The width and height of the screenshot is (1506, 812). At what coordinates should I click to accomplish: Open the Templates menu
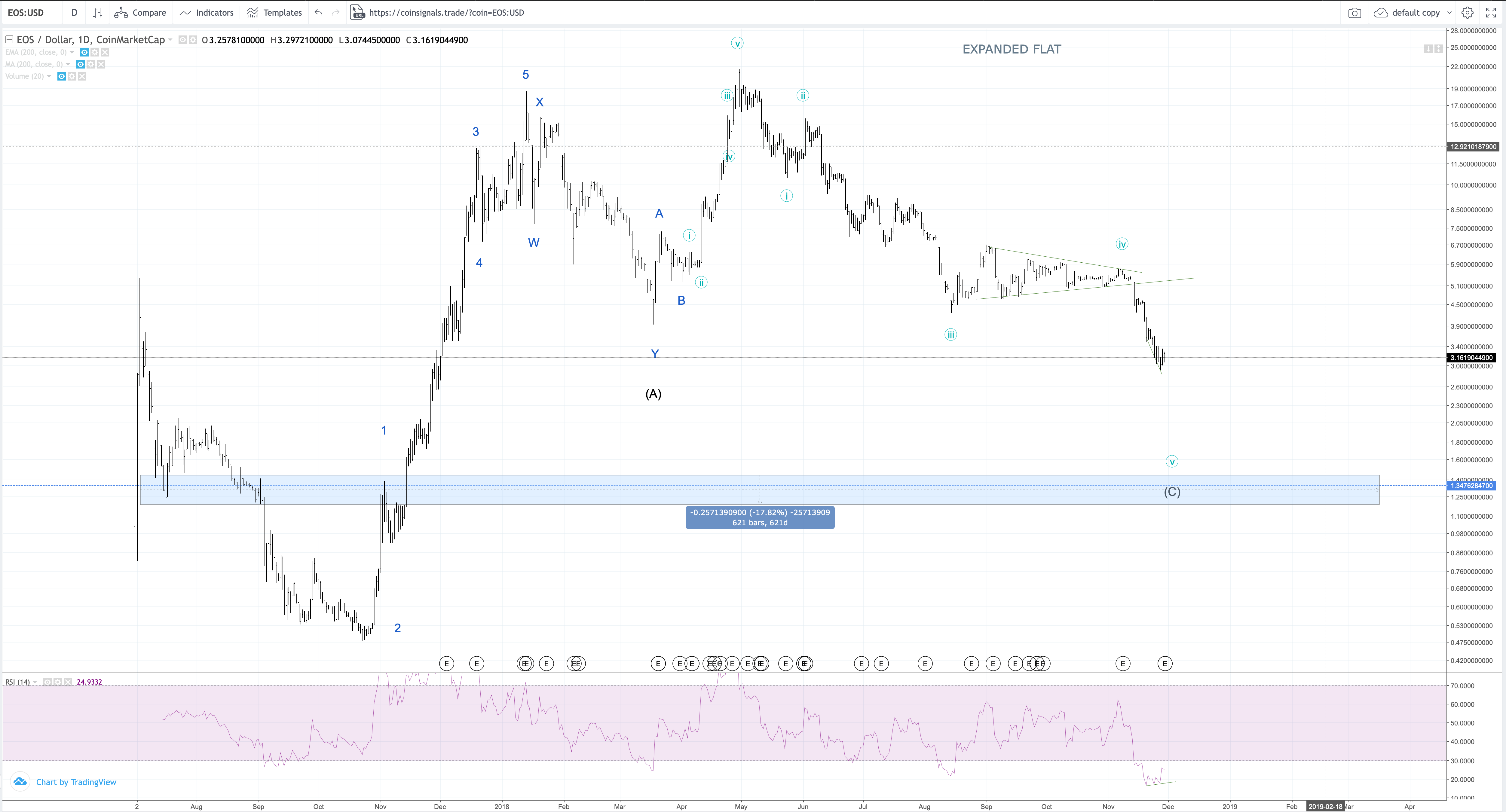pyautogui.click(x=274, y=12)
